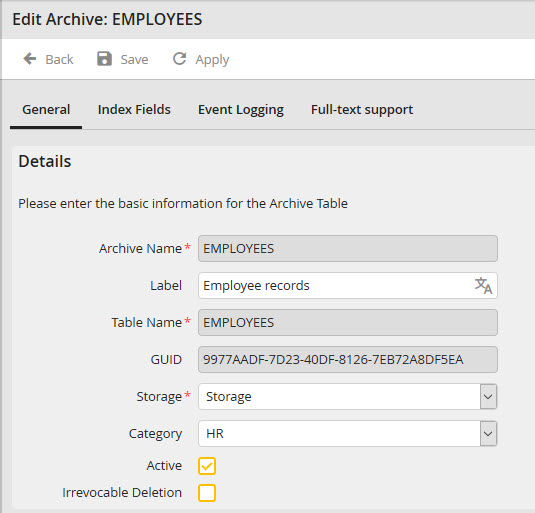Screen dimensions: 535x513
Task: Open the Index Fields tab
Action: coord(134,110)
